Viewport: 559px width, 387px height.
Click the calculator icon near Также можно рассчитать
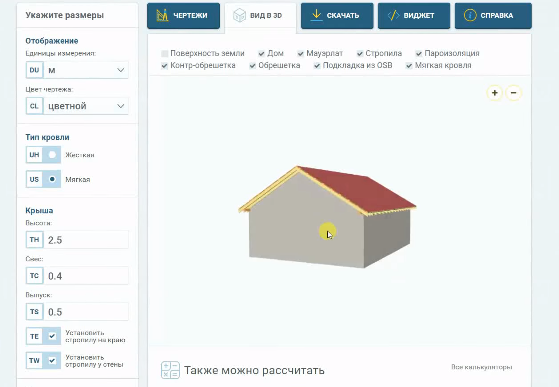pyautogui.click(x=170, y=370)
